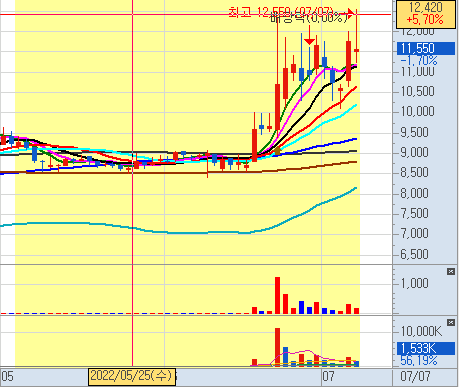Image resolution: width=459 pixels, height=387 pixels.
Task: Click the 1,533K volume value label
Action: (426, 348)
